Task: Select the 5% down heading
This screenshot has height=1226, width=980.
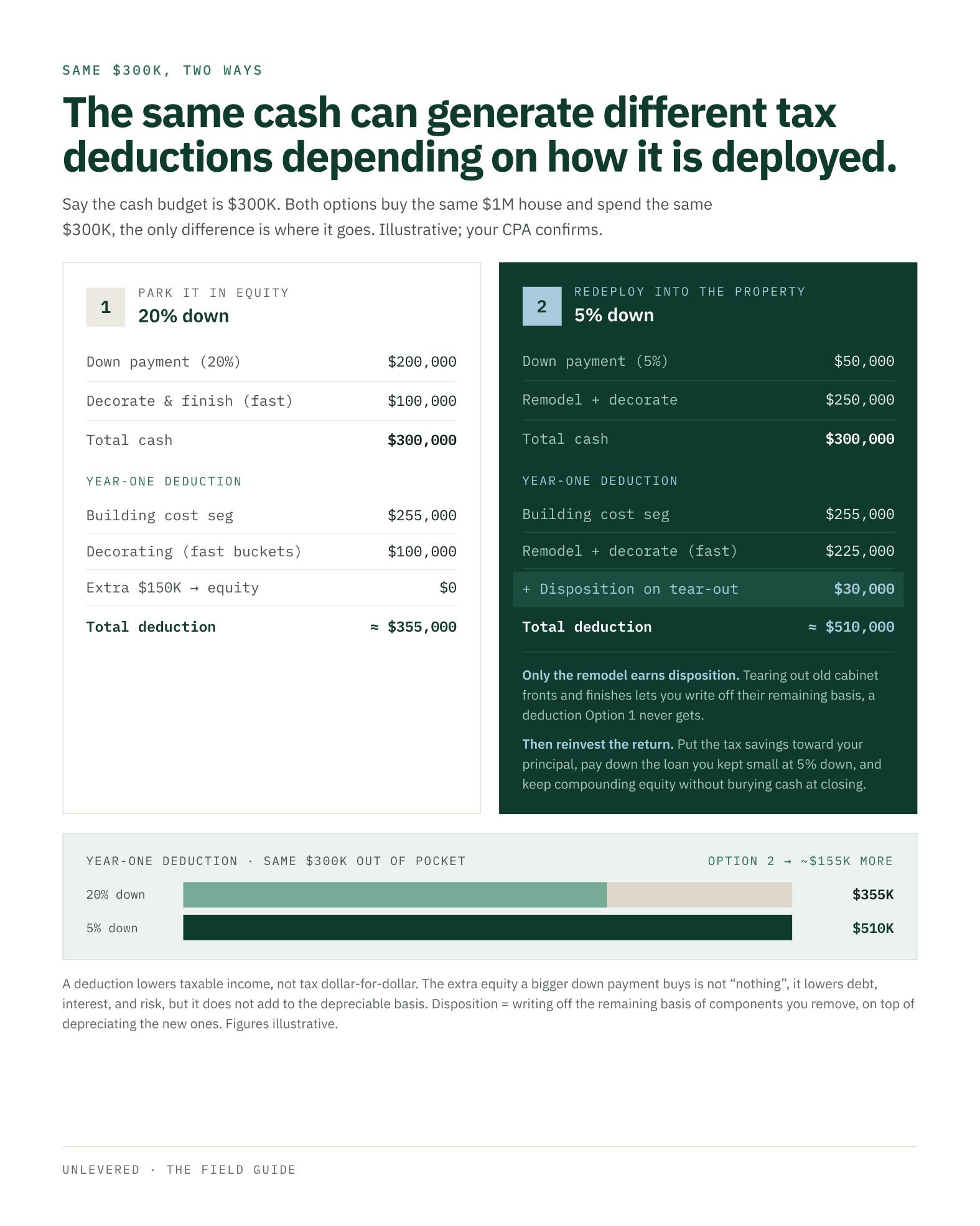Action: [614, 315]
